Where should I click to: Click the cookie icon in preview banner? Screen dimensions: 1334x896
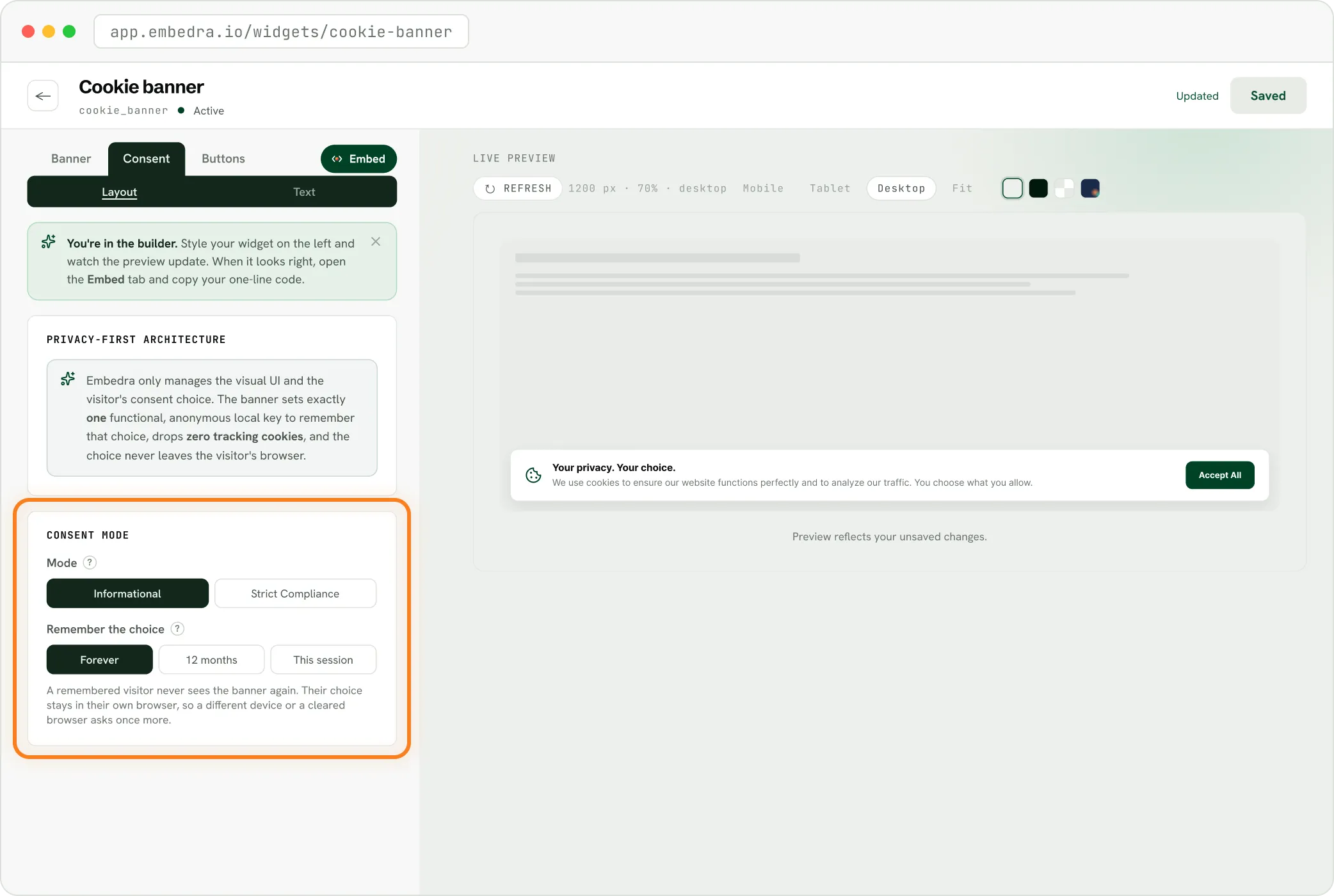pyautogui.click(x=533, y=475)
